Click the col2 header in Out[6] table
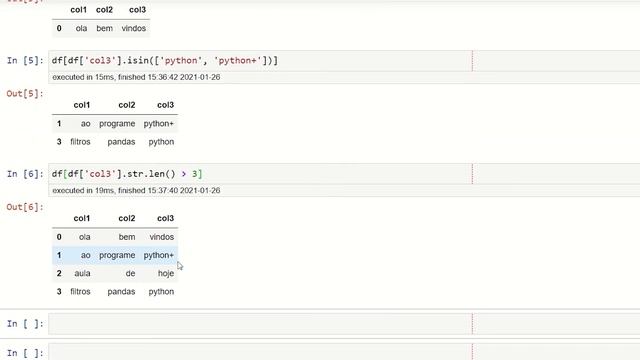Image resolution: width=640 pixels, height=360 pixels. (x=127, y=218)
